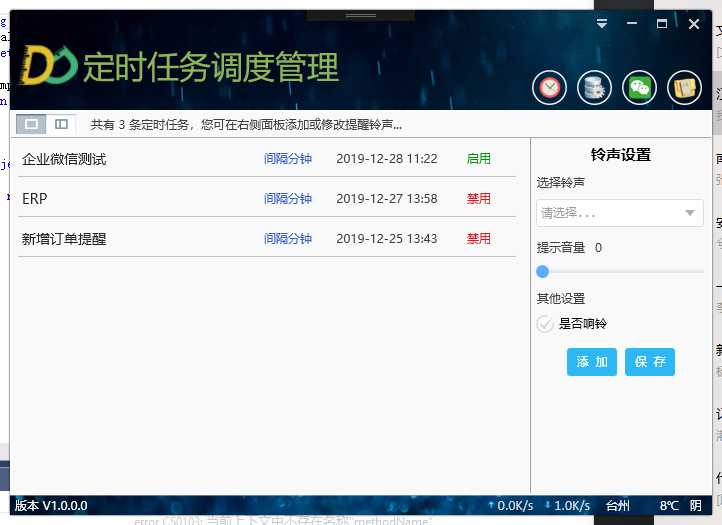722x525 pixels.
Task: Open the yellow folder box icon
Action: pyautogui.click(x=684, y=88)
